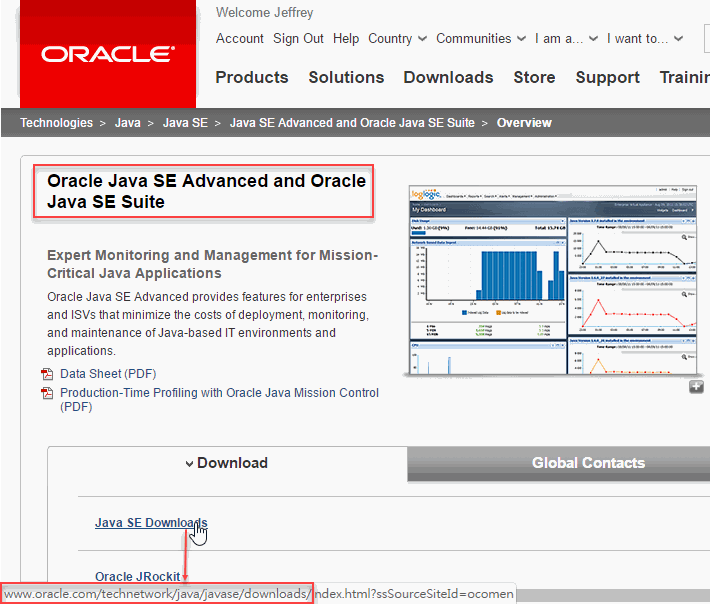Click the page title heading text
The width and height of the screenshot is (710, 604).
pos(206,191)
